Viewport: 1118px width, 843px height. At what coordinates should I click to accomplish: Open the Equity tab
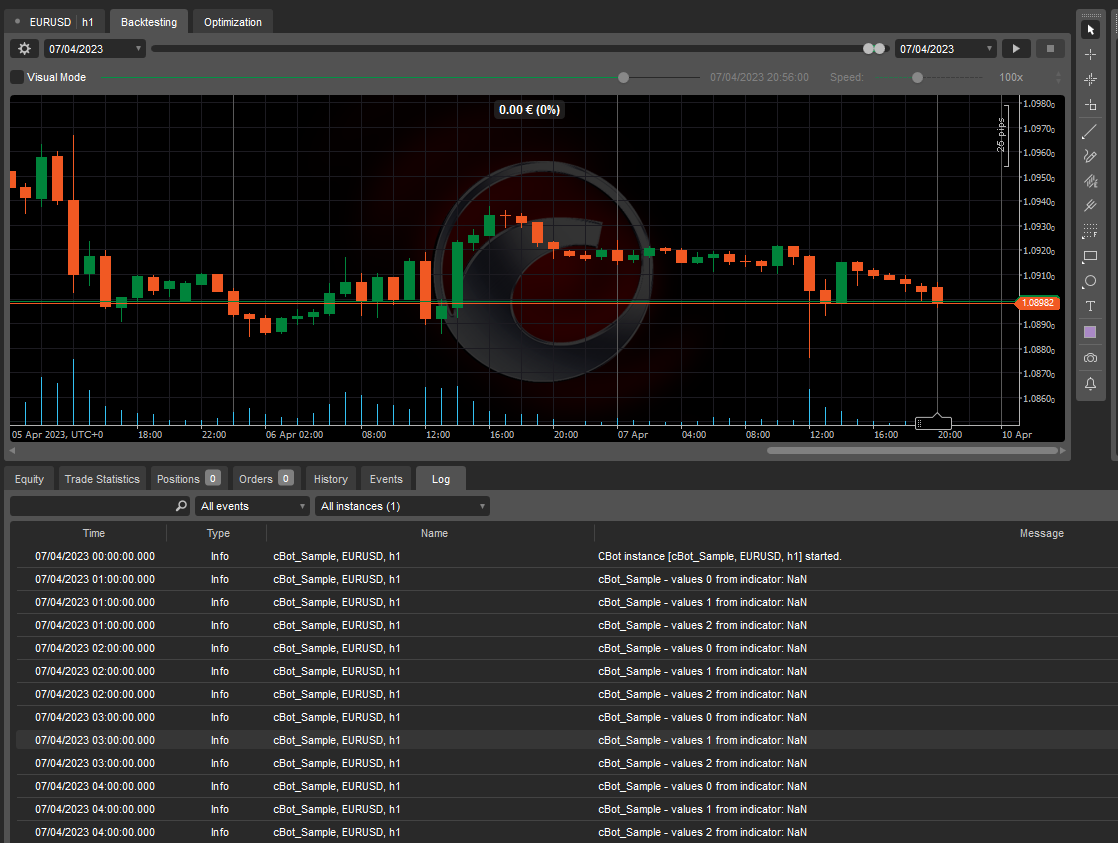pos(29,479)
